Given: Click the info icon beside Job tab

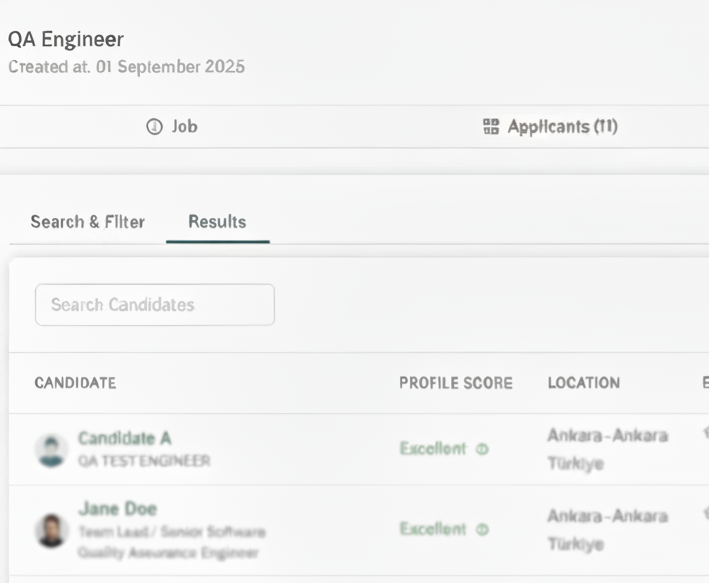Looking at the screenshot, I should click(x=154, y=127).
